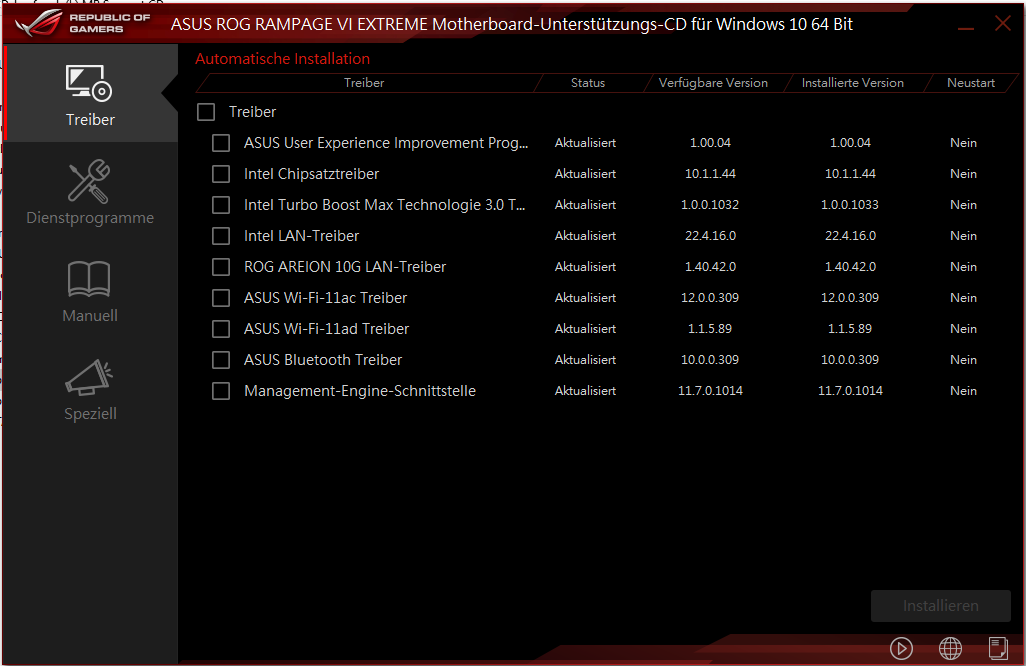
Task: Select the Intel LAN-Treiber row name
Action: pyautogui.click(x=302, y=236)
